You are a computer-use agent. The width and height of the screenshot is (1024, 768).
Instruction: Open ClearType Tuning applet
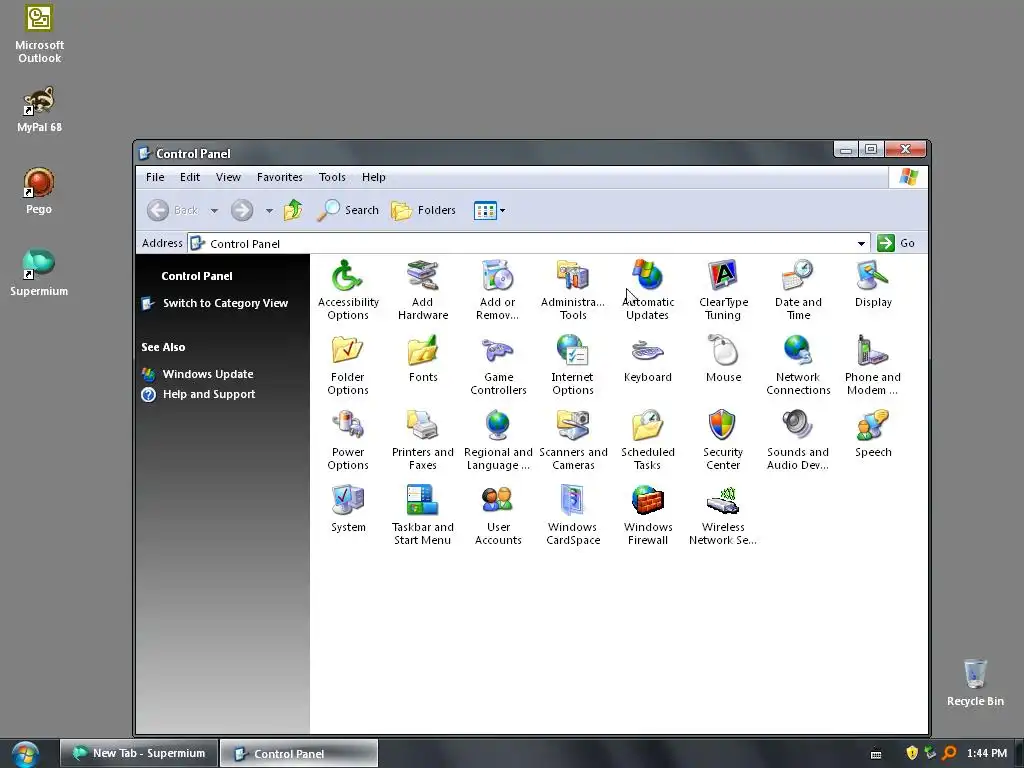[723, 290]
